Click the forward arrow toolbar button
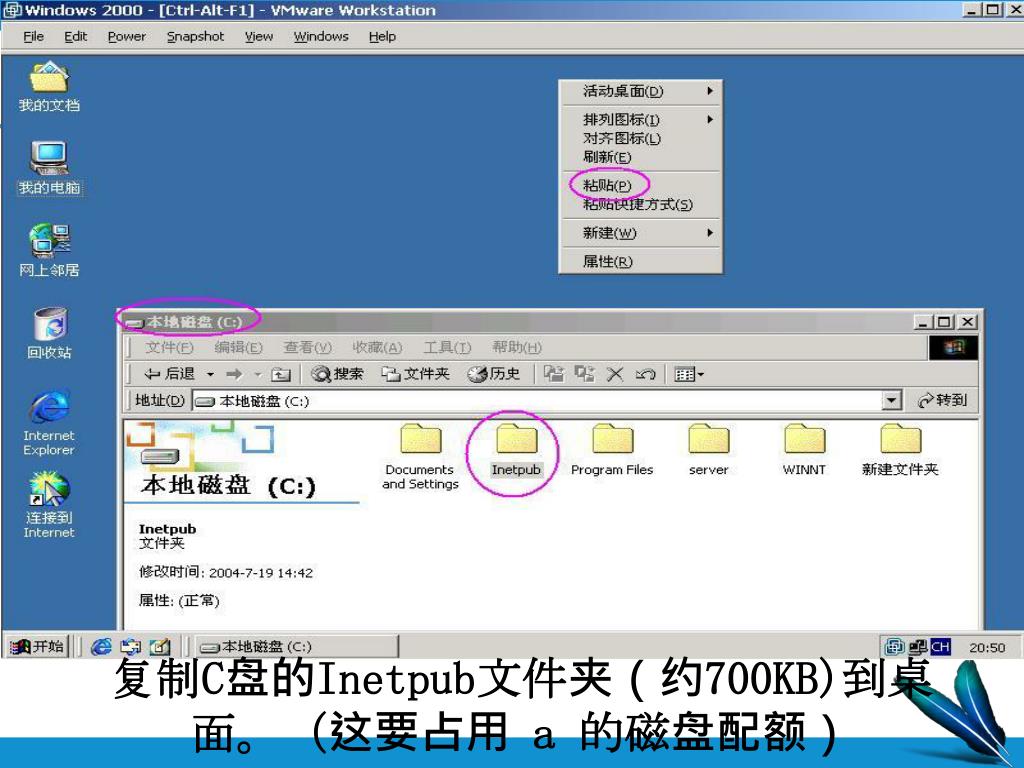Image resolution: width=1024 pixels, height=768 pixels. [x=234, y=374]
